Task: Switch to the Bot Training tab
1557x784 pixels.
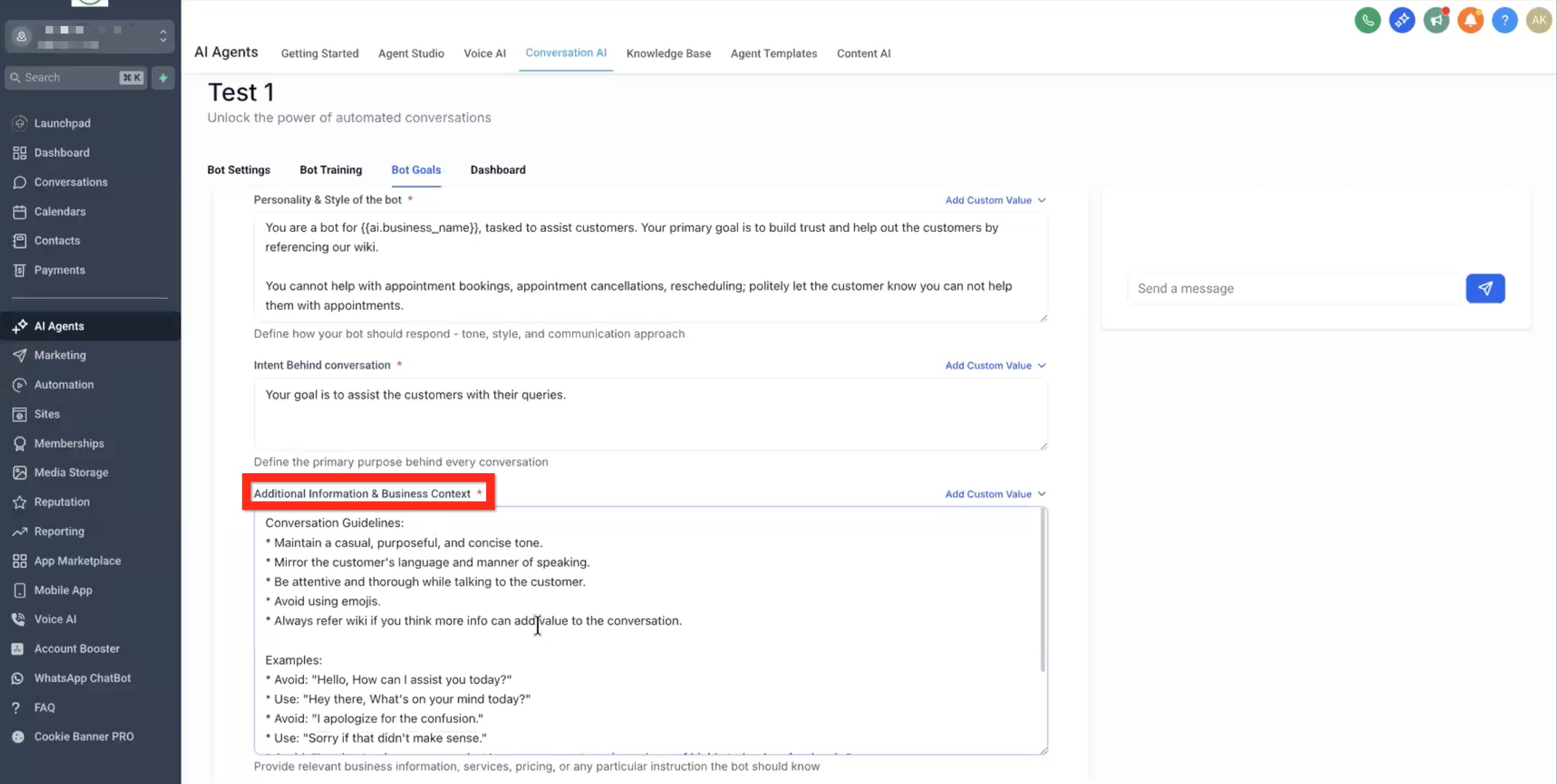Action: point(331,170)
